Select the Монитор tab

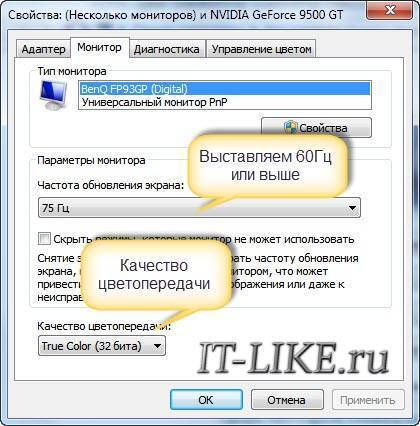click(99, 48)
